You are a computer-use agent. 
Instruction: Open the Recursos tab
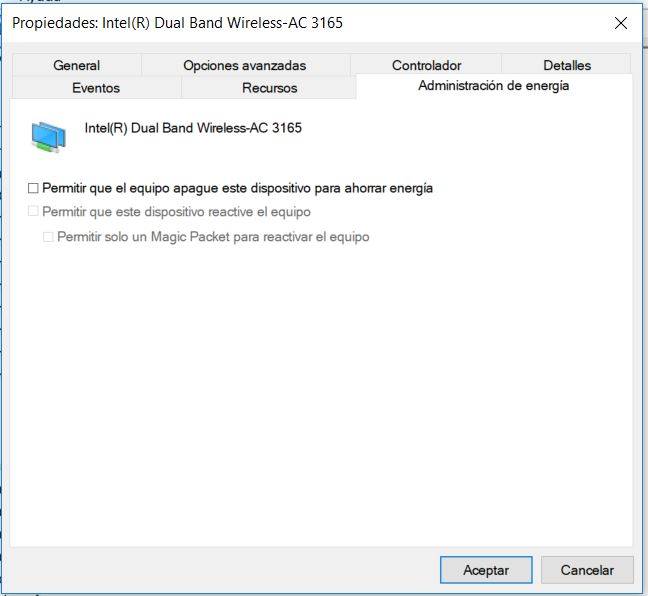point(269,88)
